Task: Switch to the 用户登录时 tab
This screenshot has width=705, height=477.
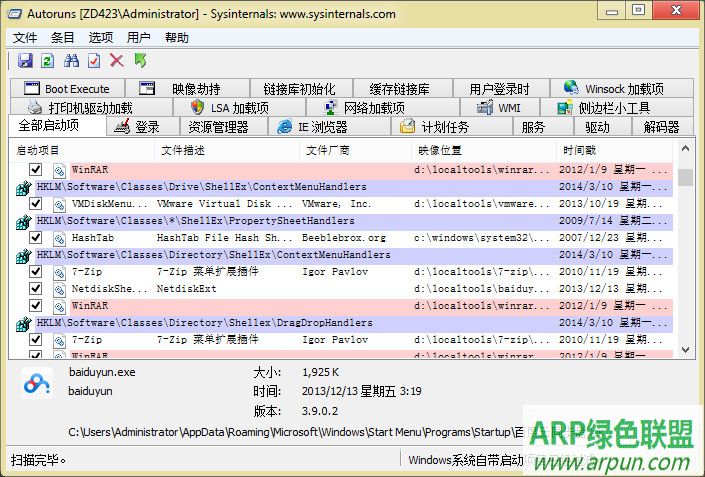Action: coord(501,88)
